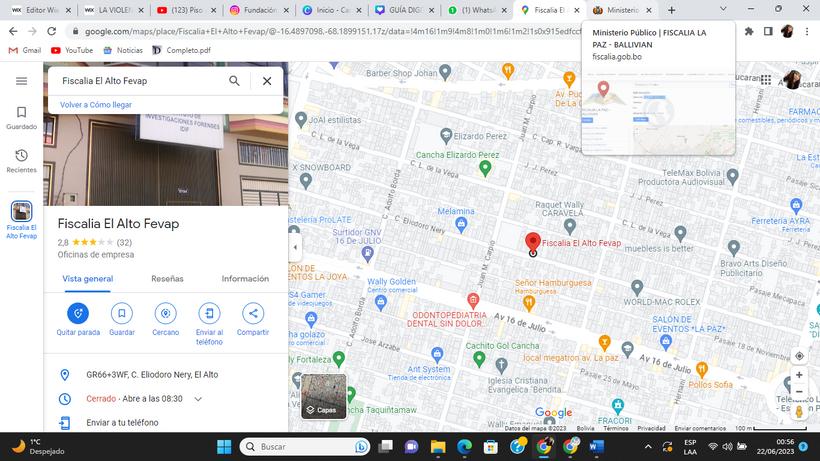Click the Elizardo Perez school marker
820x461 pixels.
point(446,136)
